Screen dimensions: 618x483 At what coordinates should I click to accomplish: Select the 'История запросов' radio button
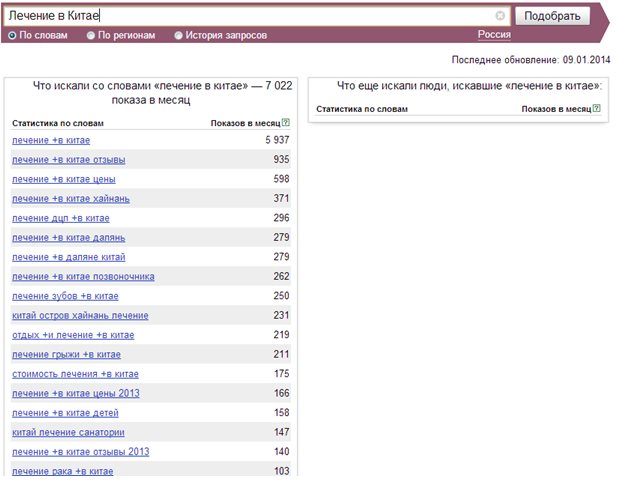tap(179, 35)
